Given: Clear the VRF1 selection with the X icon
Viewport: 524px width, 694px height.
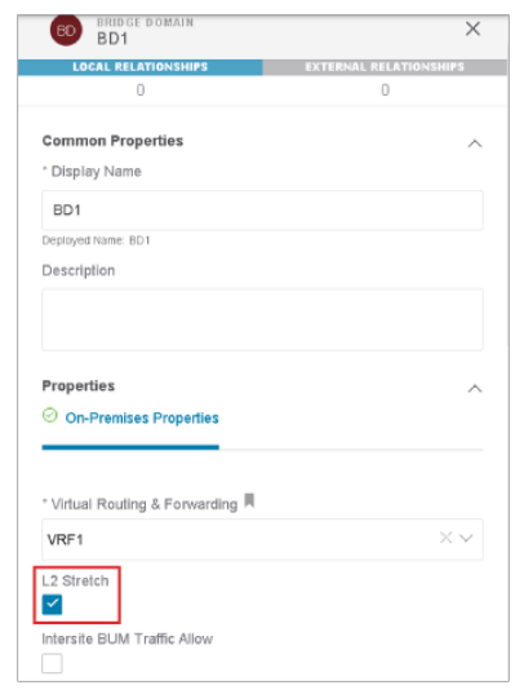Looking at the screenshot, I should pyautogui.click(x=446, y=538).
